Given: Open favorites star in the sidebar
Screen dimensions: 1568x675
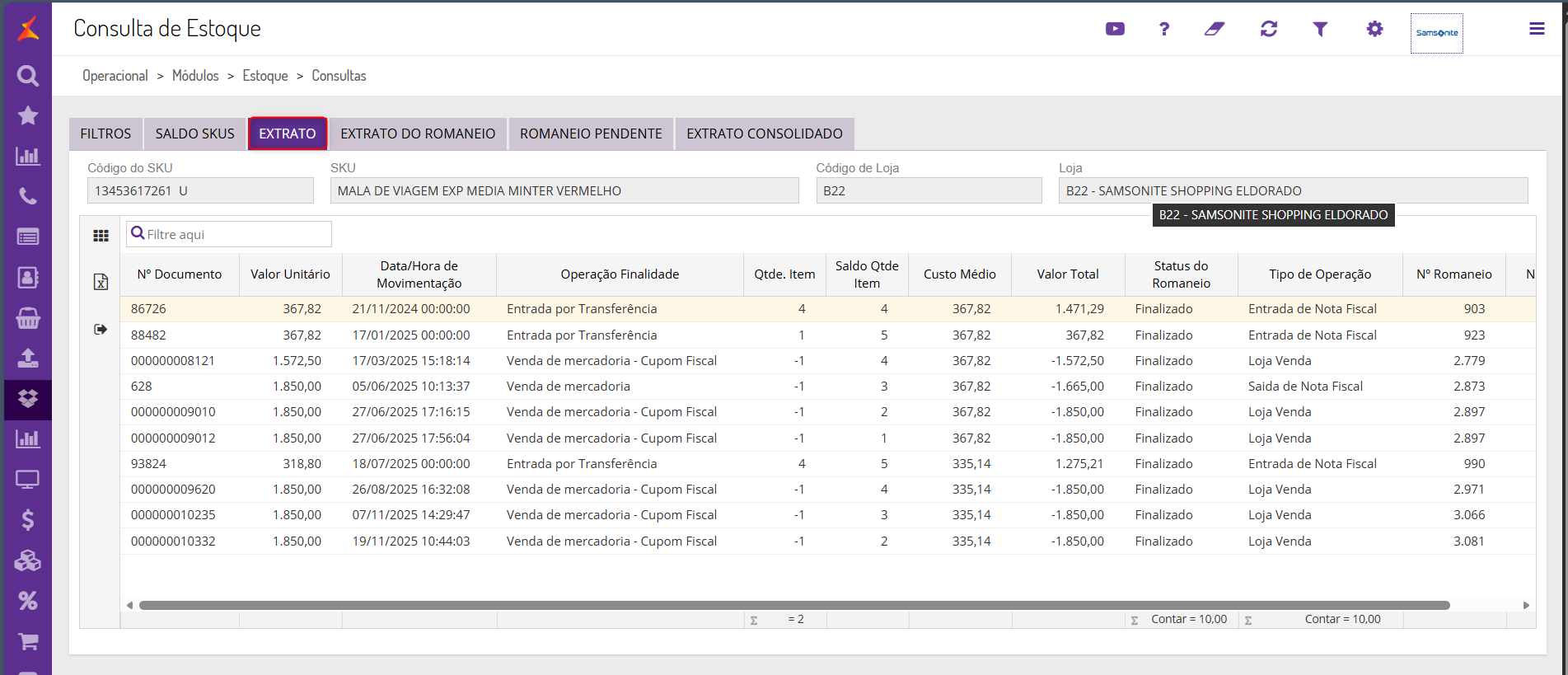Looking at the screenshot, I should coord(28,115).
